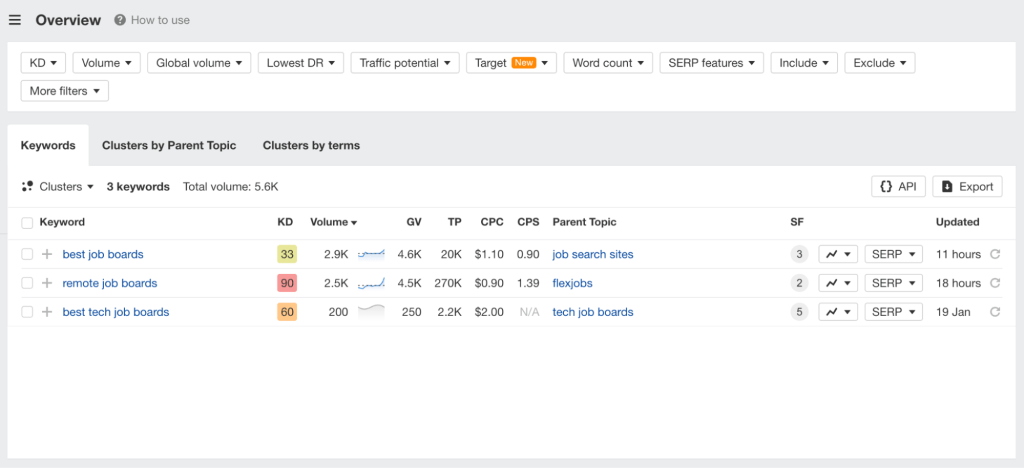Click the red KD 90 difficulty badge

pos(287,283)
